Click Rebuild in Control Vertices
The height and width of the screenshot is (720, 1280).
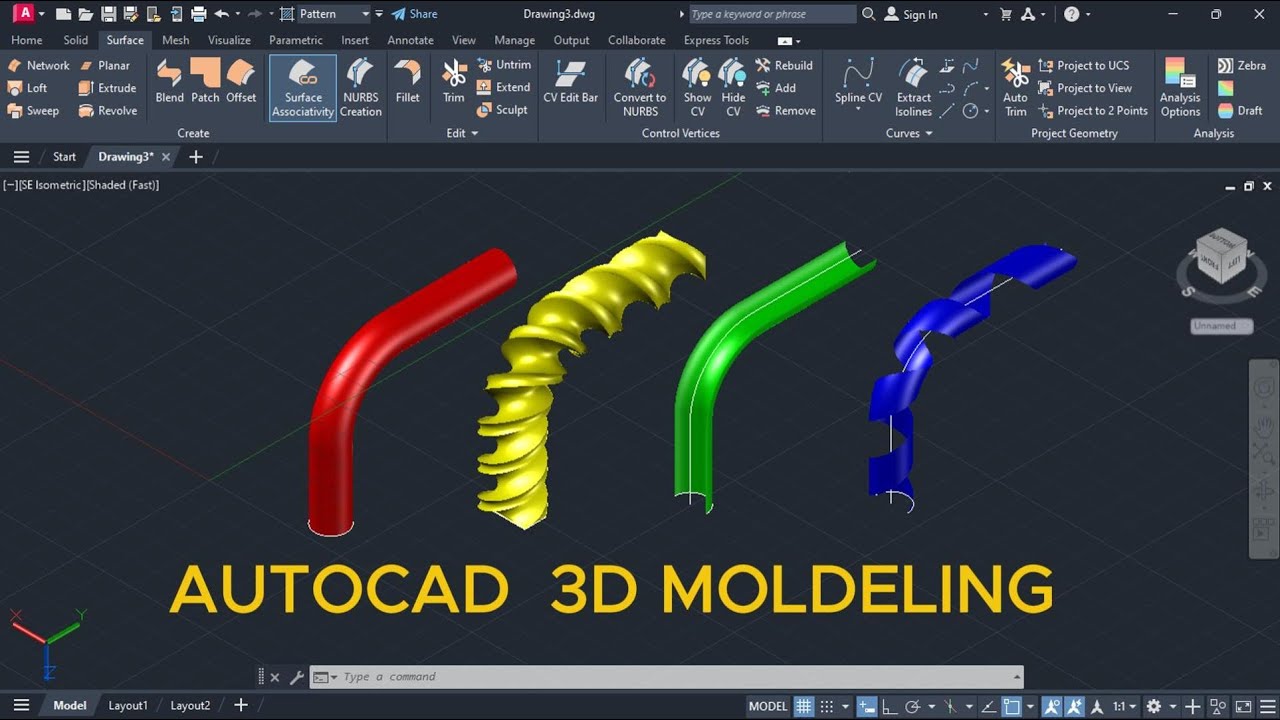click(784, 65)
